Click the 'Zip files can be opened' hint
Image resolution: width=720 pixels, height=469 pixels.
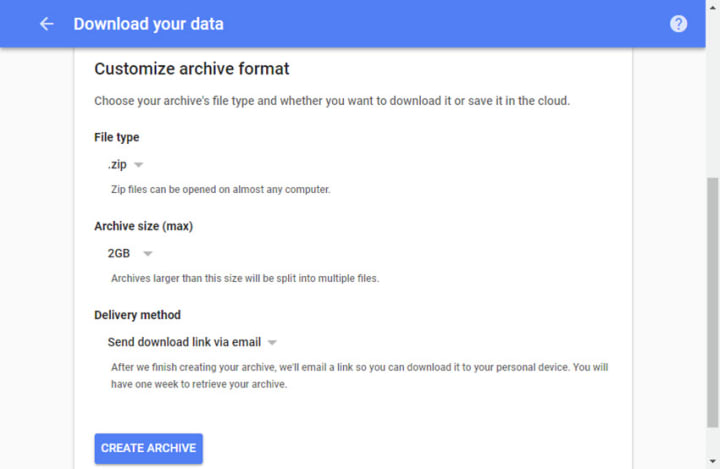pos(220,189)
